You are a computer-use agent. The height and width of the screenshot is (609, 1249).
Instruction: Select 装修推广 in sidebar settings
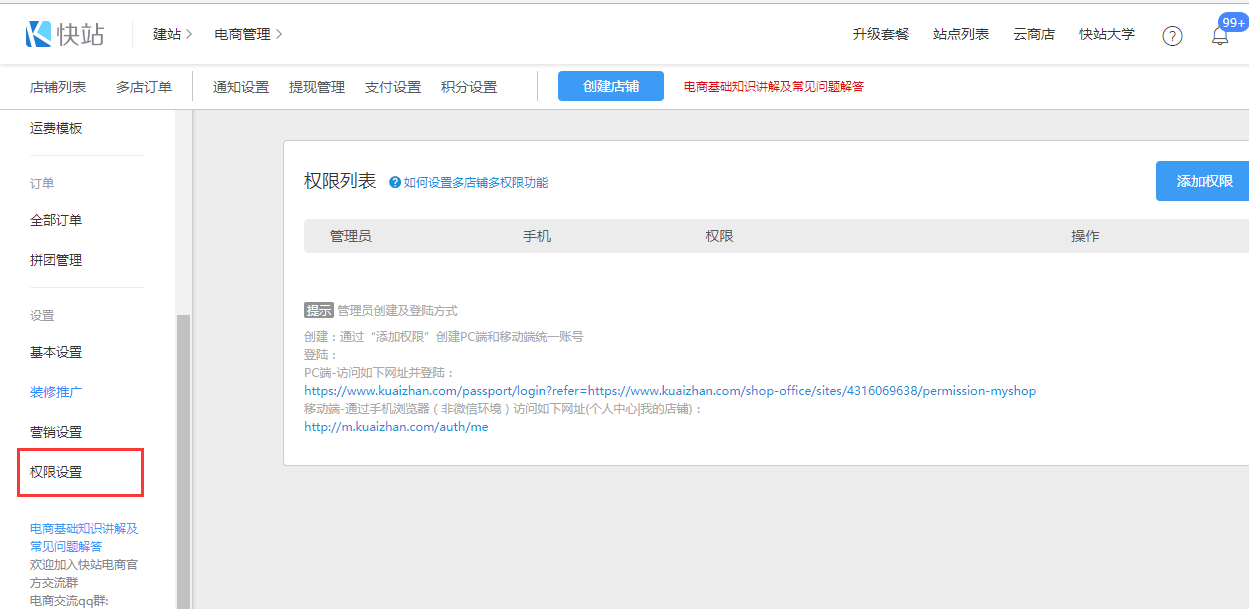(x=56, y=392)
